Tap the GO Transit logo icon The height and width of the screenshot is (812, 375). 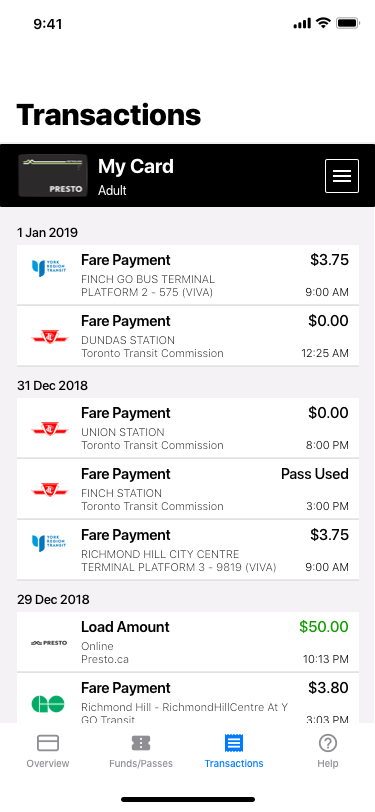pos(48,704)
